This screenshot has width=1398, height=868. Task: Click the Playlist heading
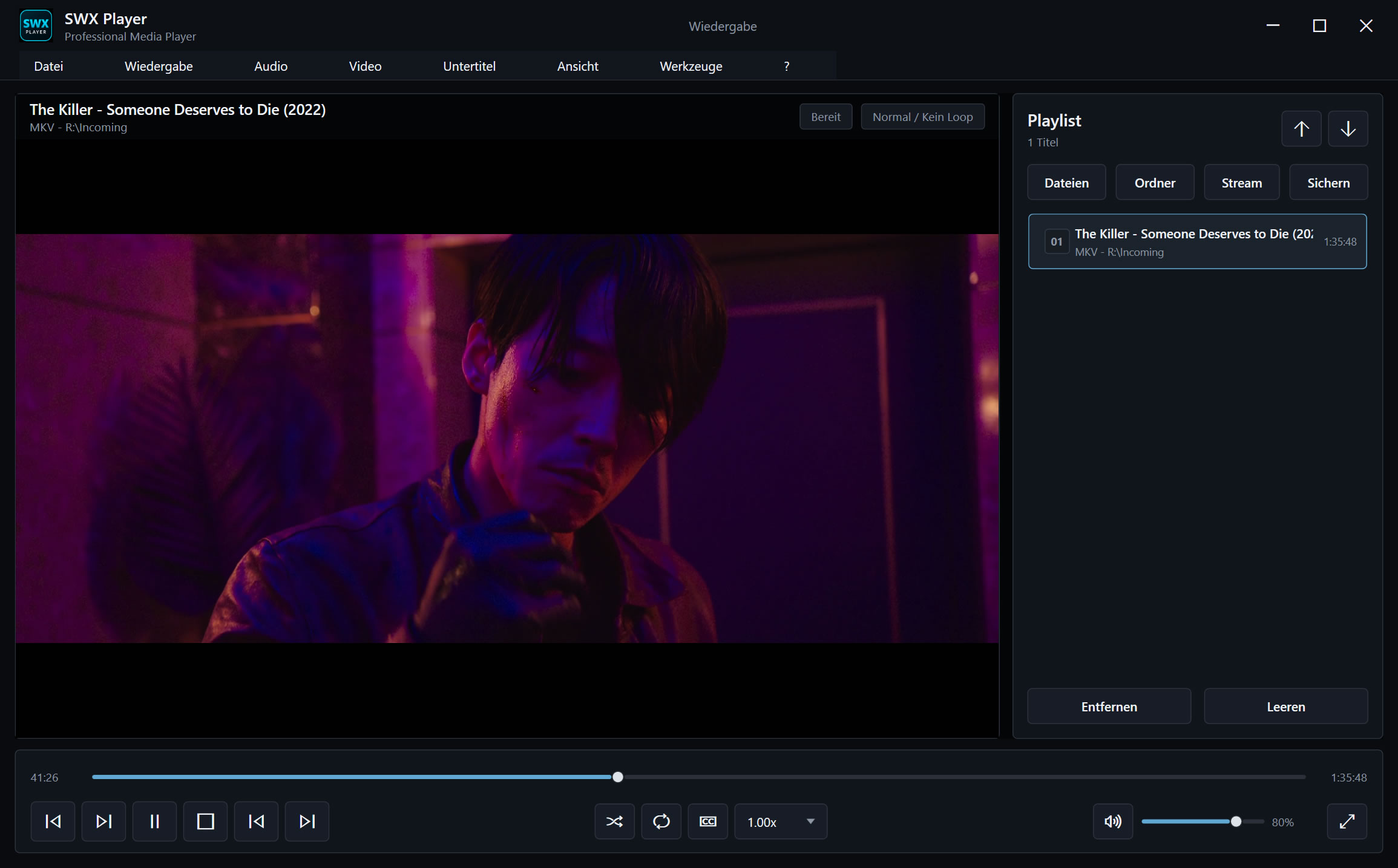tap(1054, 120)
